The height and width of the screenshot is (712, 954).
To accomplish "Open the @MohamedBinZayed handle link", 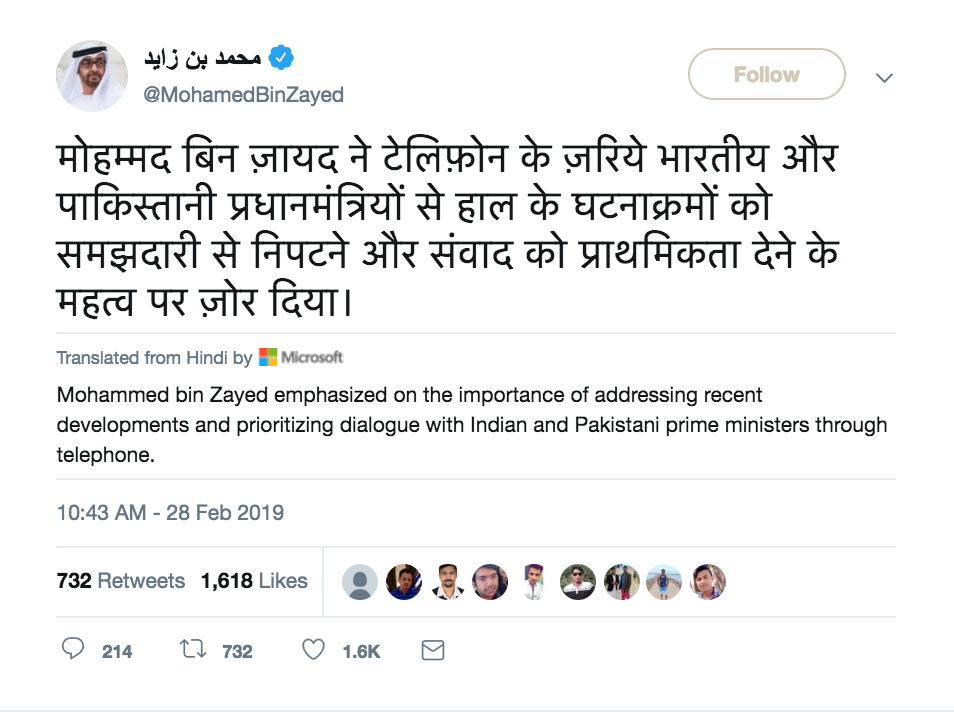I will (243, 94).
